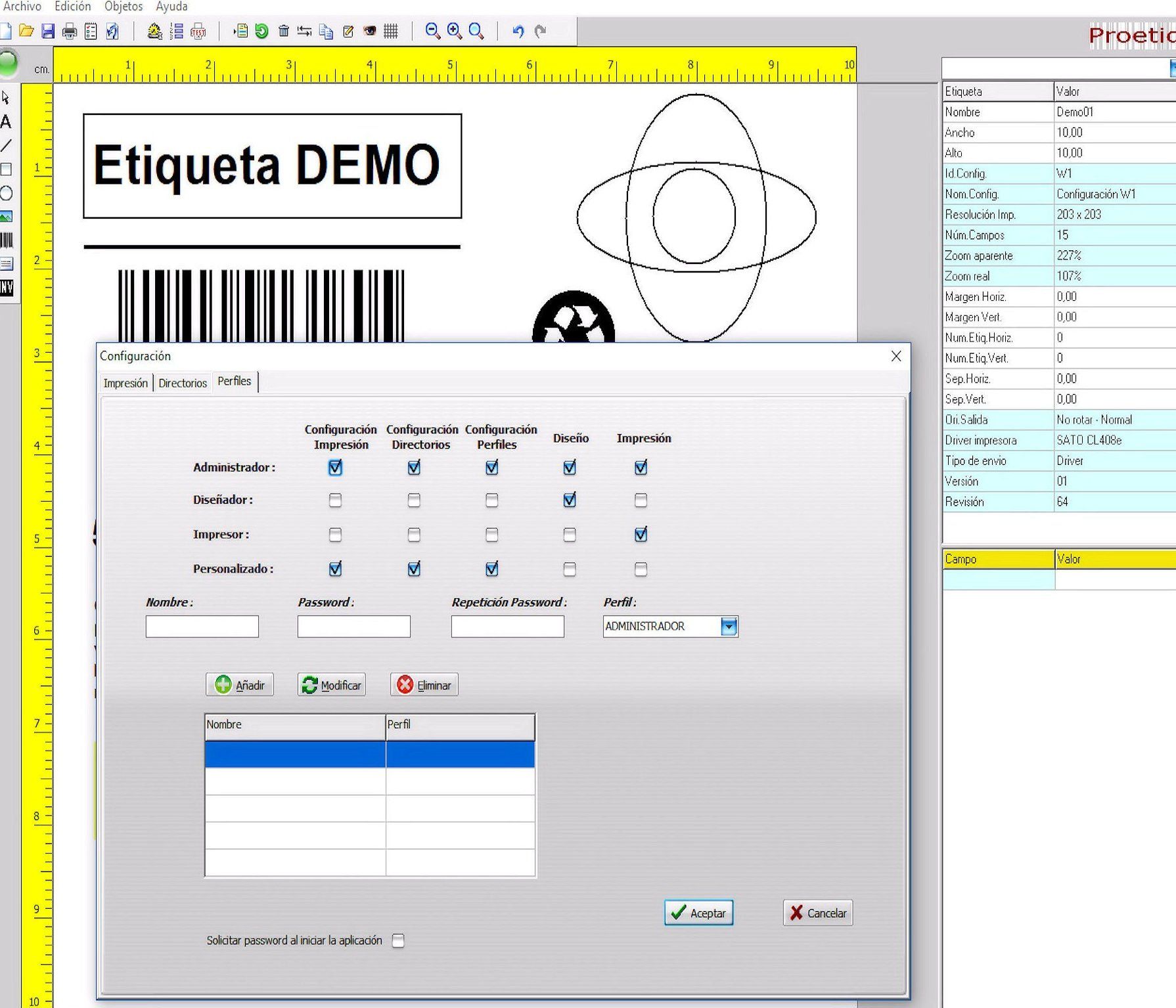Check Solicitar password al iniciar la aplicación
Screen dimensions: 1176x1008
pyautogui.click(x=398, y=941)
